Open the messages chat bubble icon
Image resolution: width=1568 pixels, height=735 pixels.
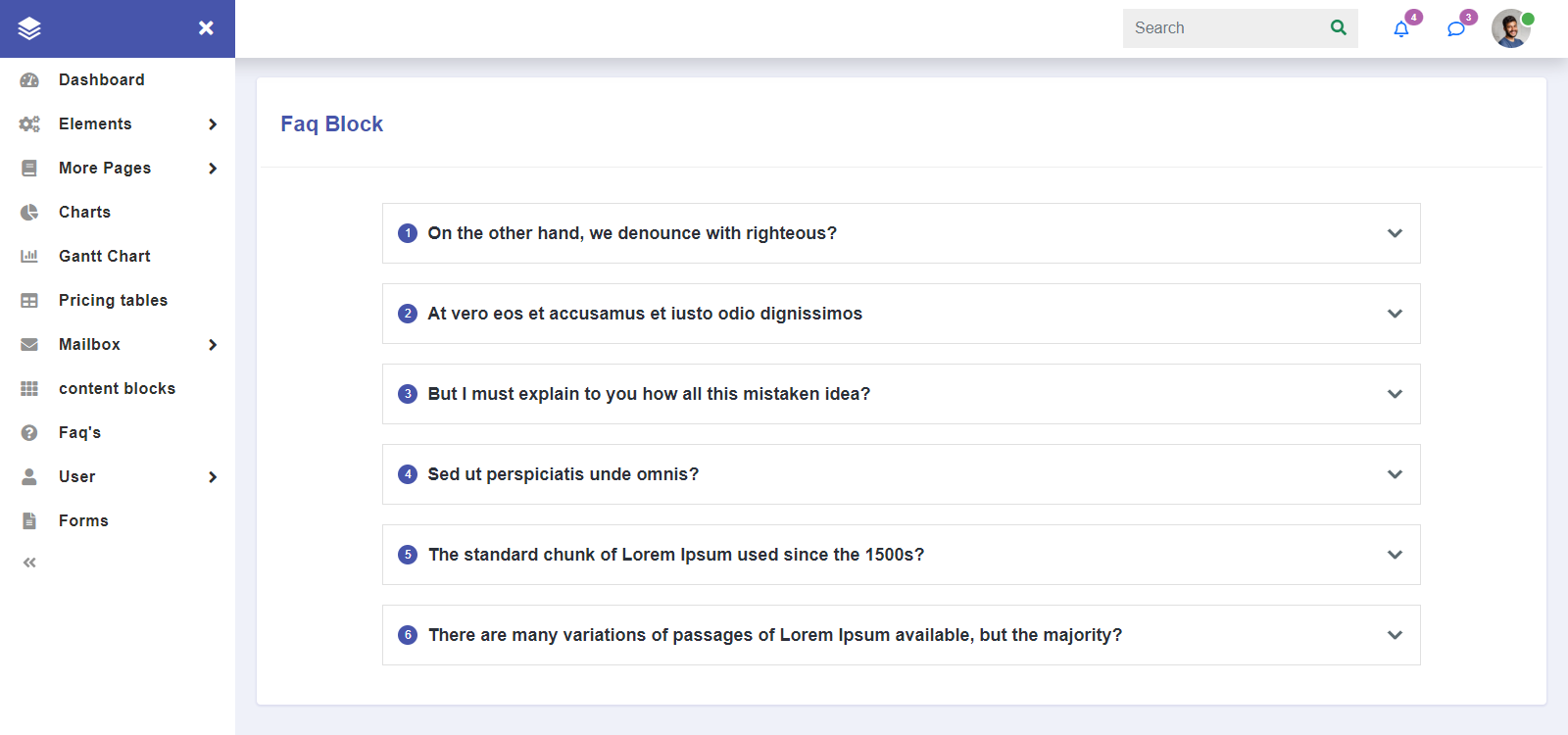1456,29
